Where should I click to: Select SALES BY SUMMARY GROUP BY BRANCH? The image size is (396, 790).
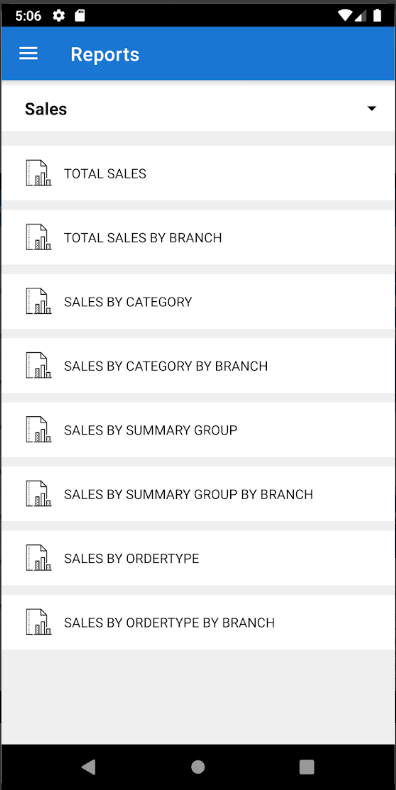click(x=198, y=494)
